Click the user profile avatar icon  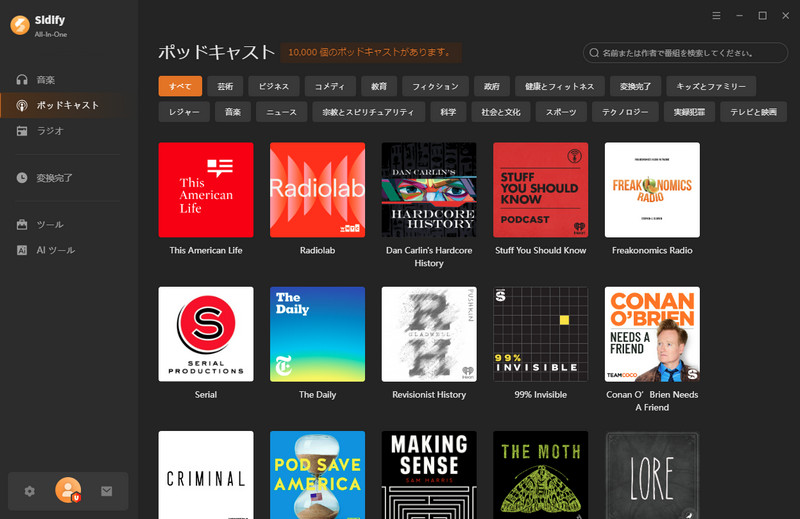pos(68,491)
